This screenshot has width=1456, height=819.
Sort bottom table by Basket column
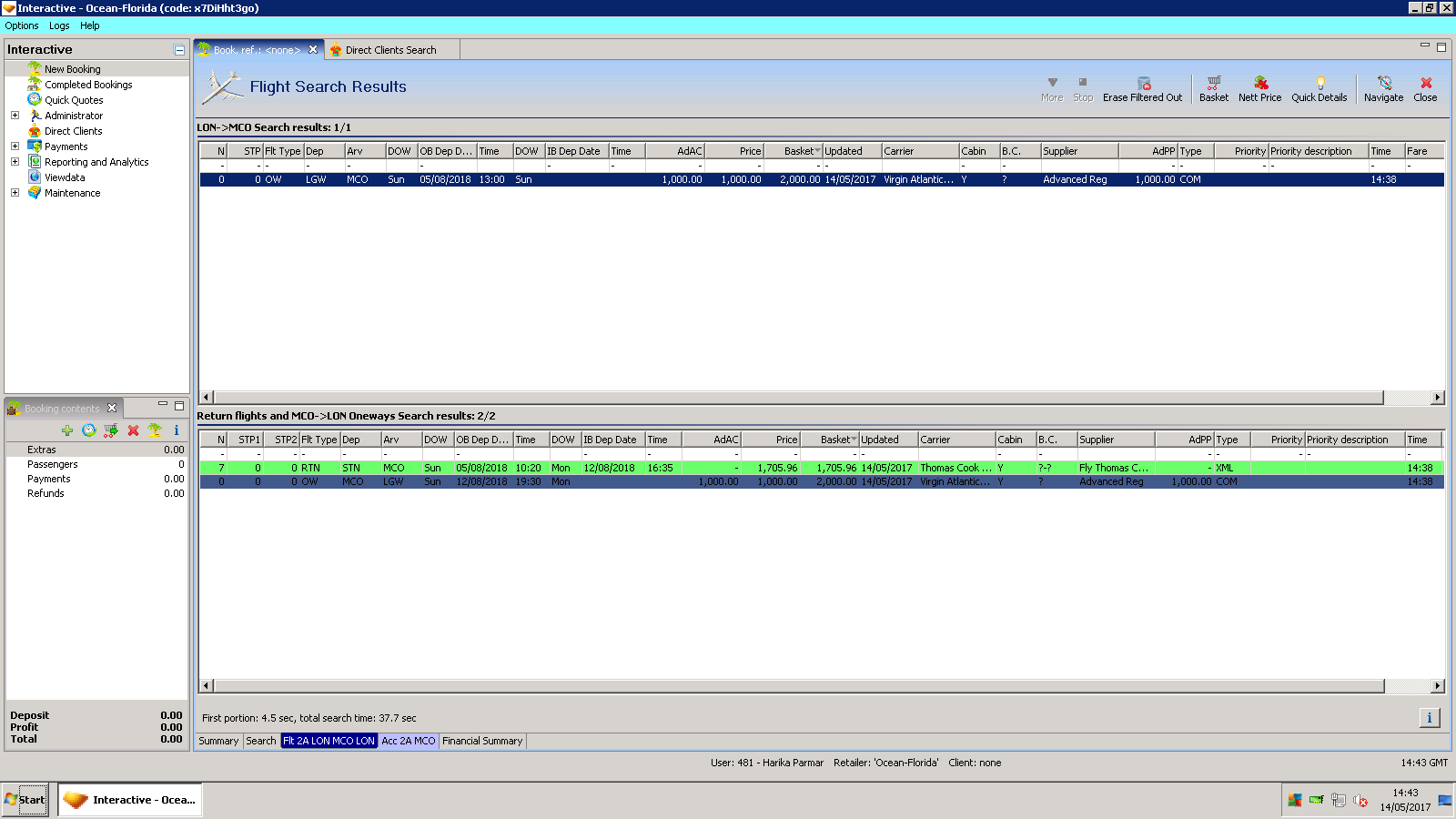pos(830,440)
